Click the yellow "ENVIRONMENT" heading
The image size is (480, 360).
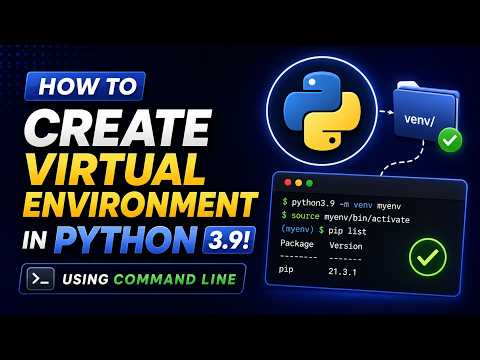pyautogui.click(x=140, y=204)
